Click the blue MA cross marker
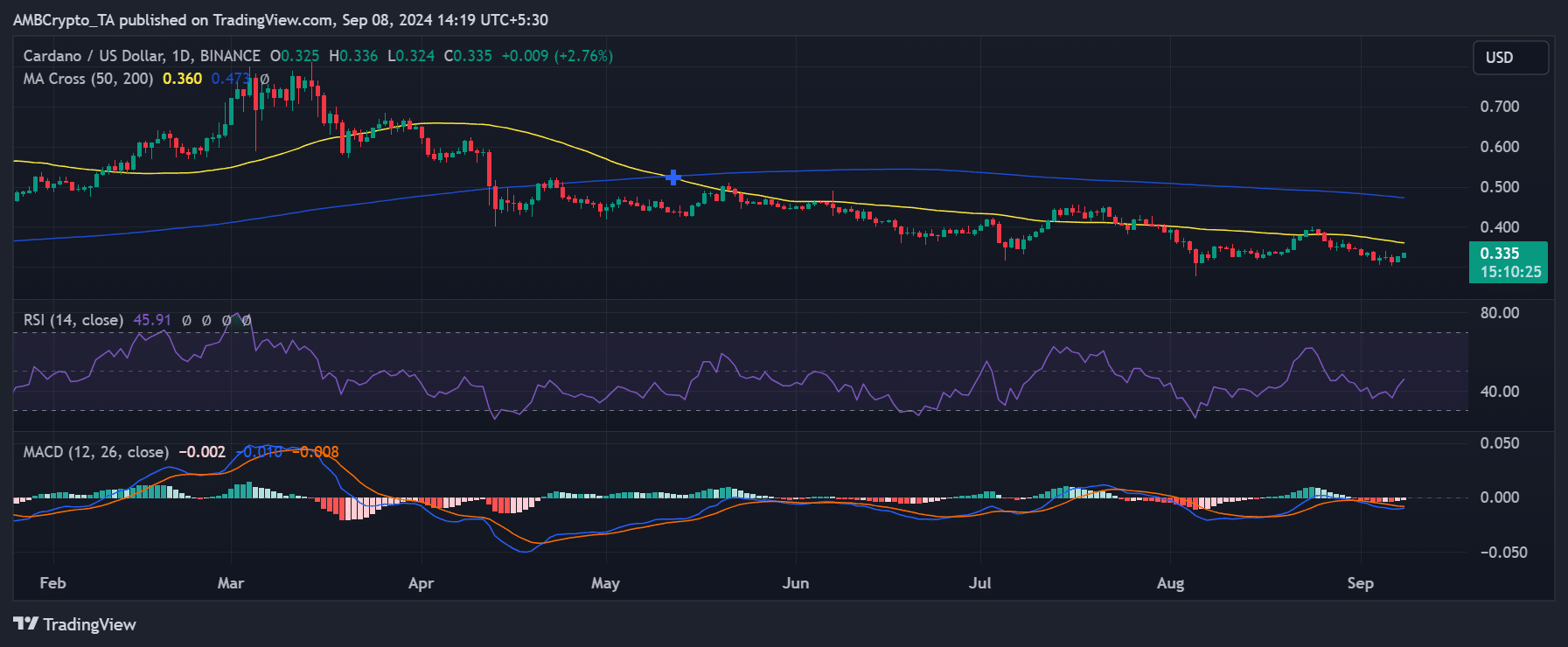This screenshot has height=647, width=1568. (x=673, y=177)
